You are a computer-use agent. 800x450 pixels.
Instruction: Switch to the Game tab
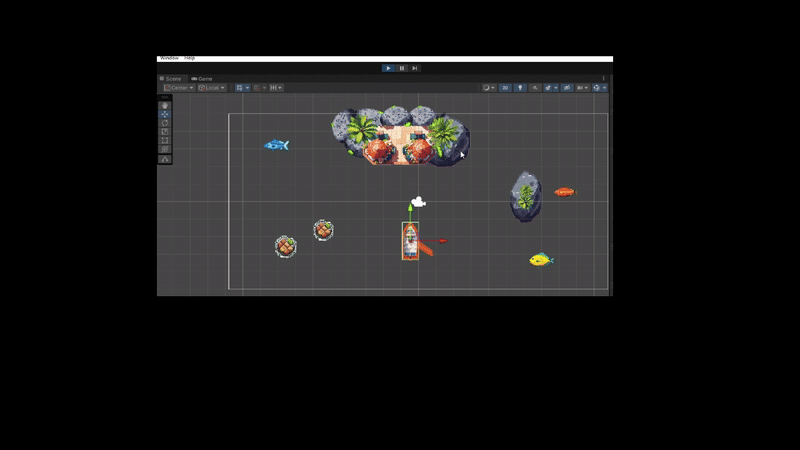click(x=202, y=79)
